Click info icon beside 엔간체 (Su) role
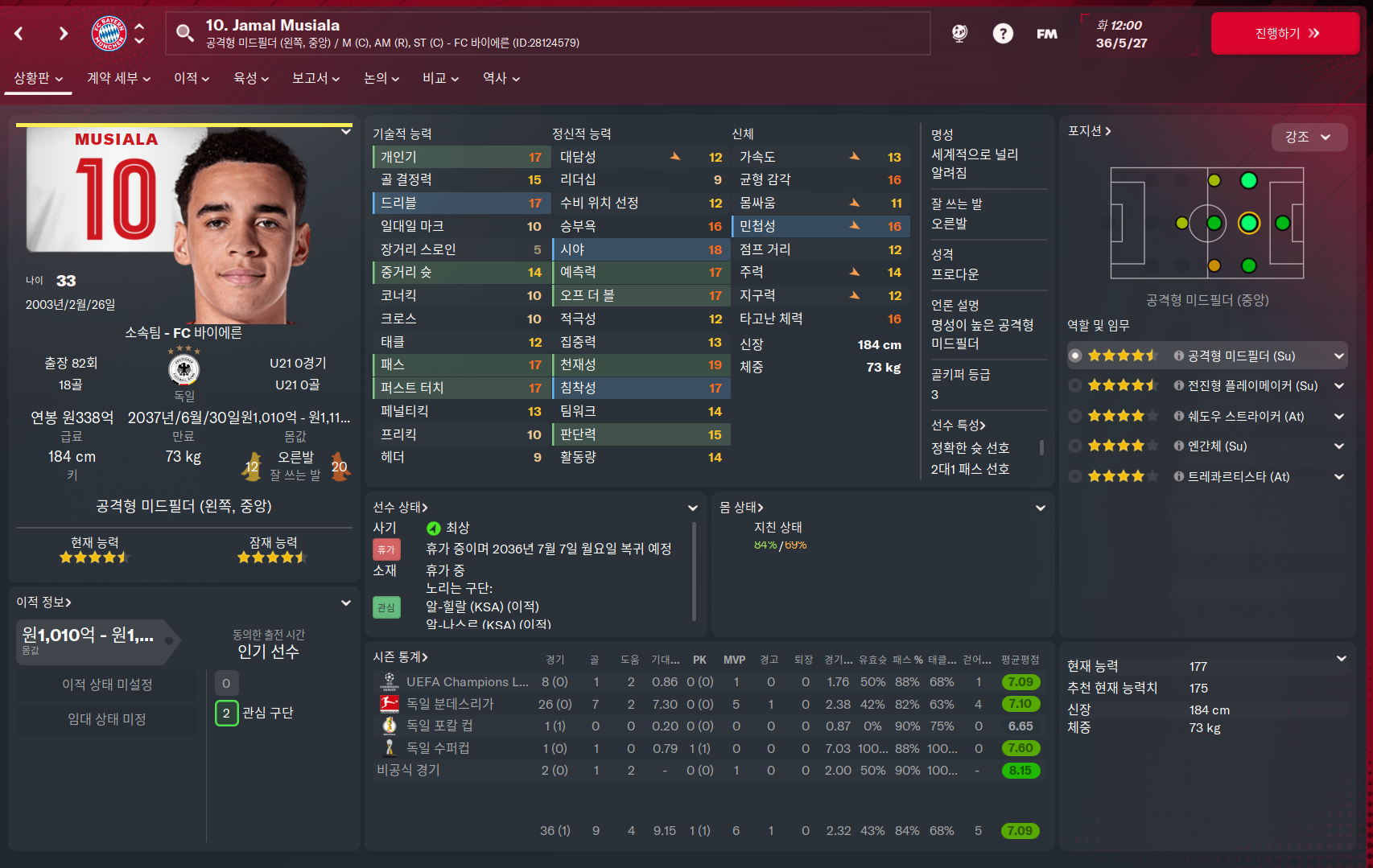This screenshot has width=1373, height=868. (1179, 446)
